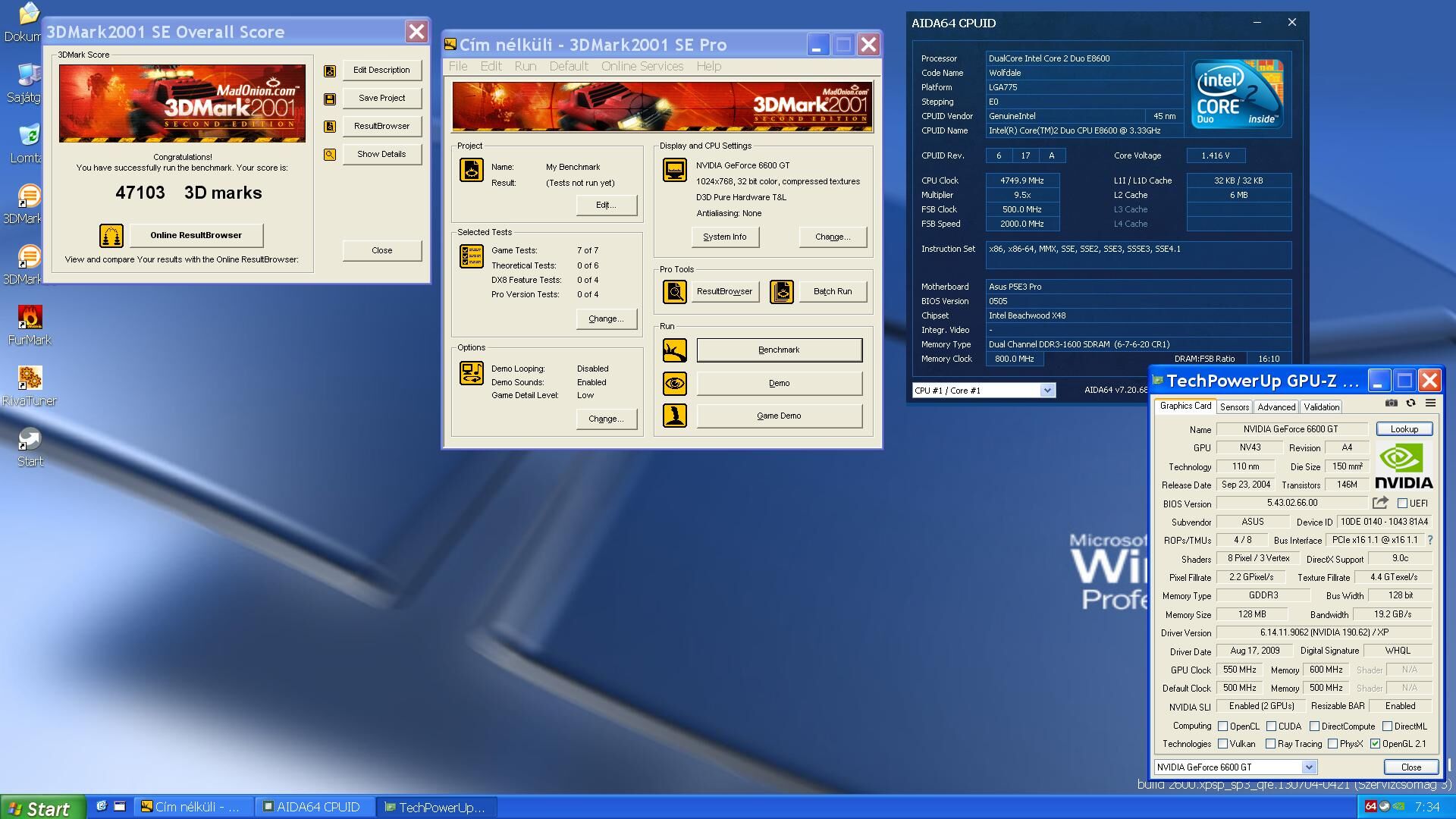The image size is (1456, 819).
Task: Click the Game Demo button
Action: click(779, 416)
